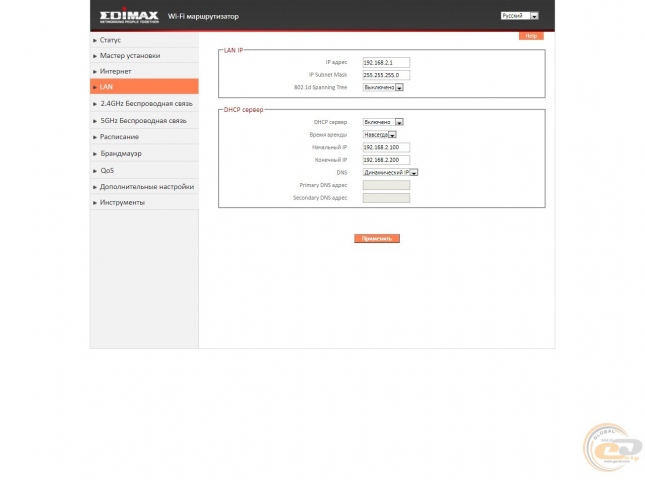
Task: Click the Применить button
Action: (377, 239)
